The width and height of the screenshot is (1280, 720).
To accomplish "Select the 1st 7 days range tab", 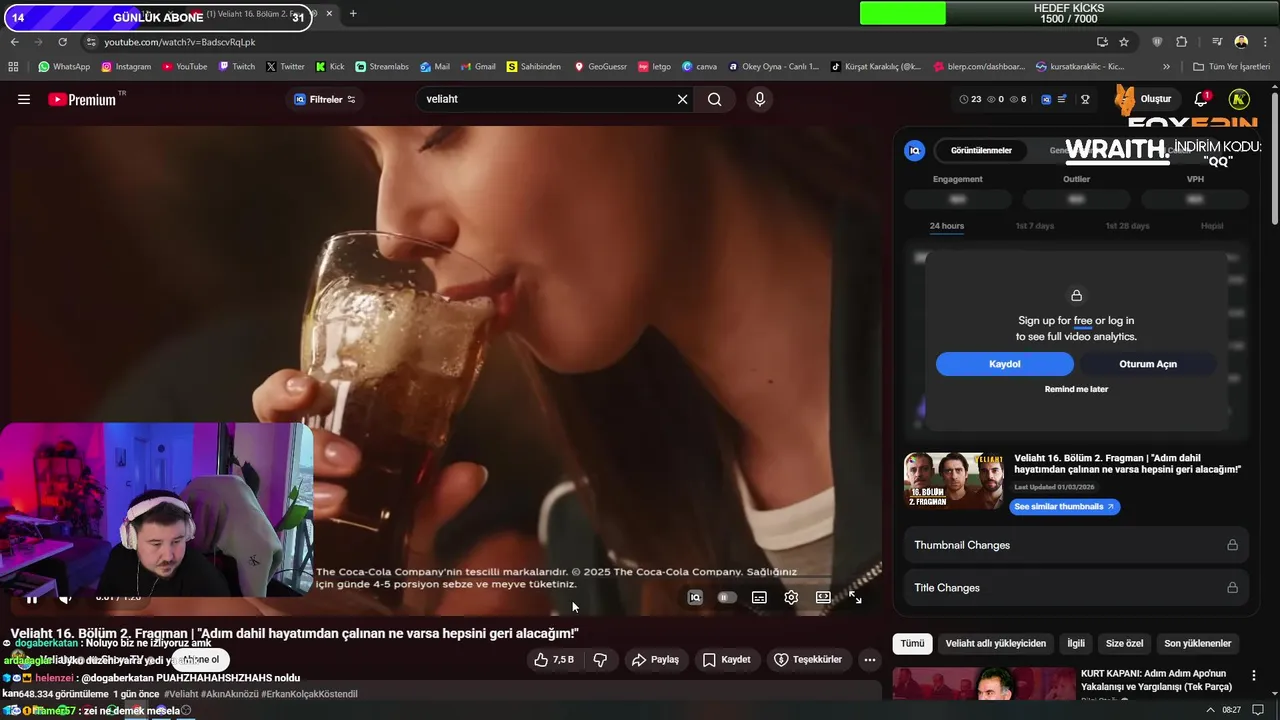I will pos(1034,226).
